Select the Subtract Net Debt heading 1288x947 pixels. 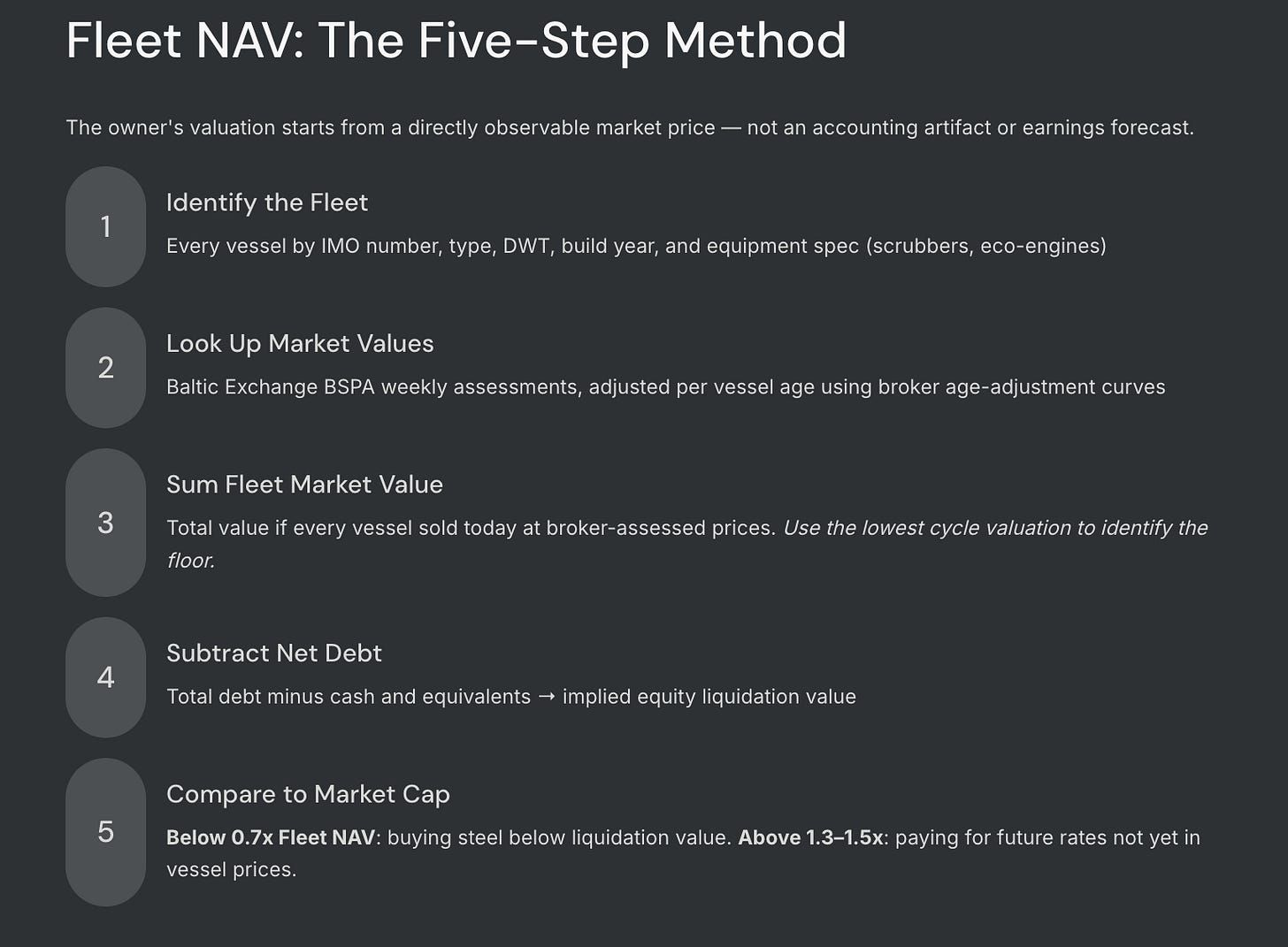(x=274, y=653)
